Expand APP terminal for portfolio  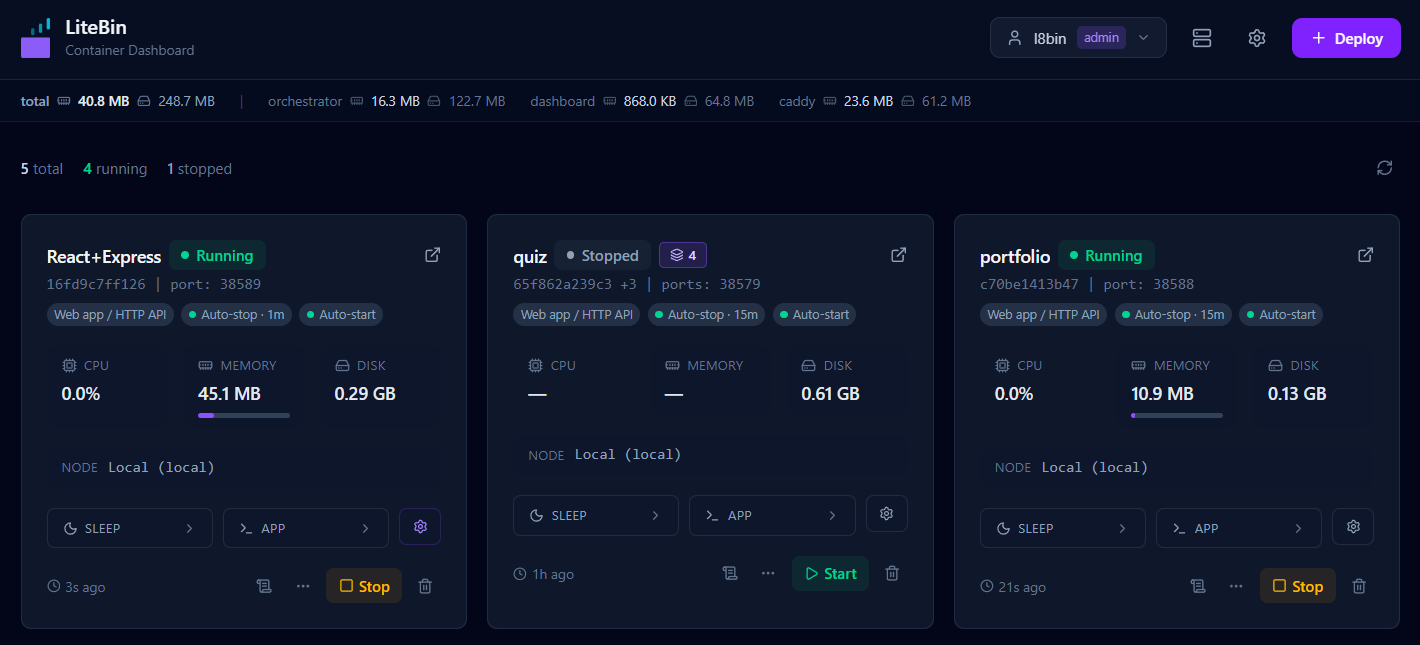[x=1239, y=528]
